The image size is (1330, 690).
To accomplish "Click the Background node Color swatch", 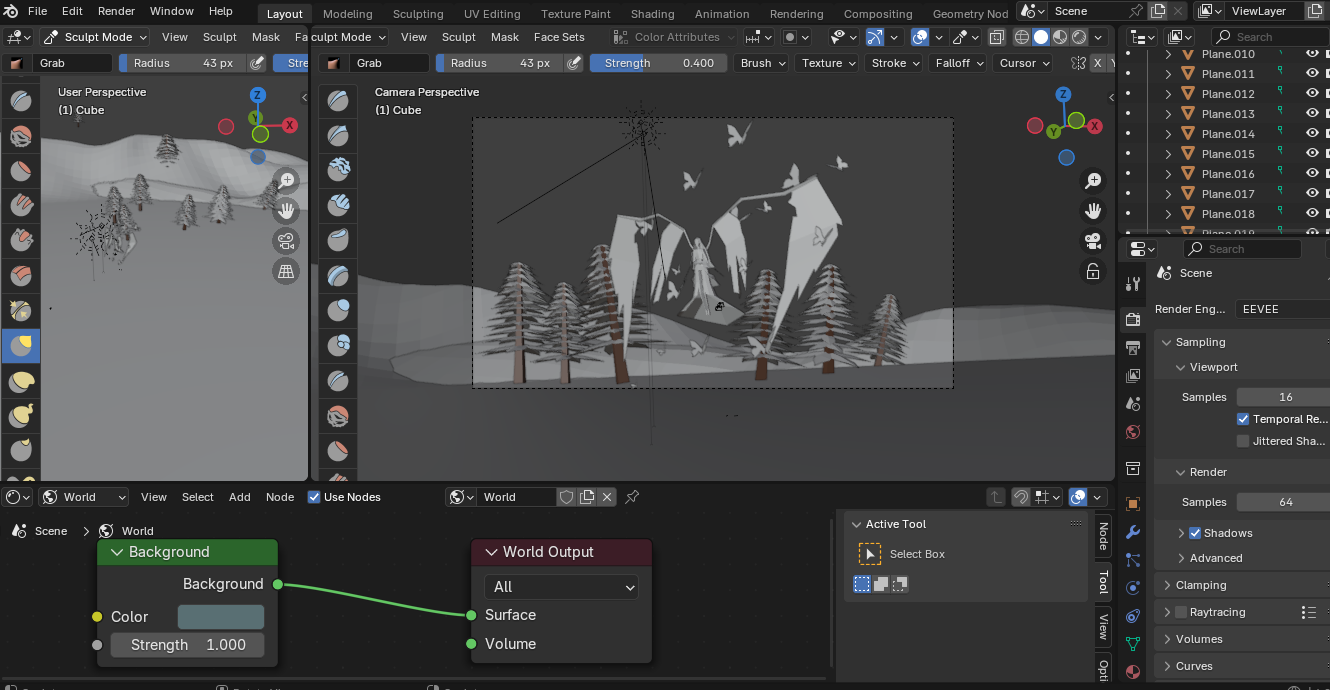I will point(221,617).
